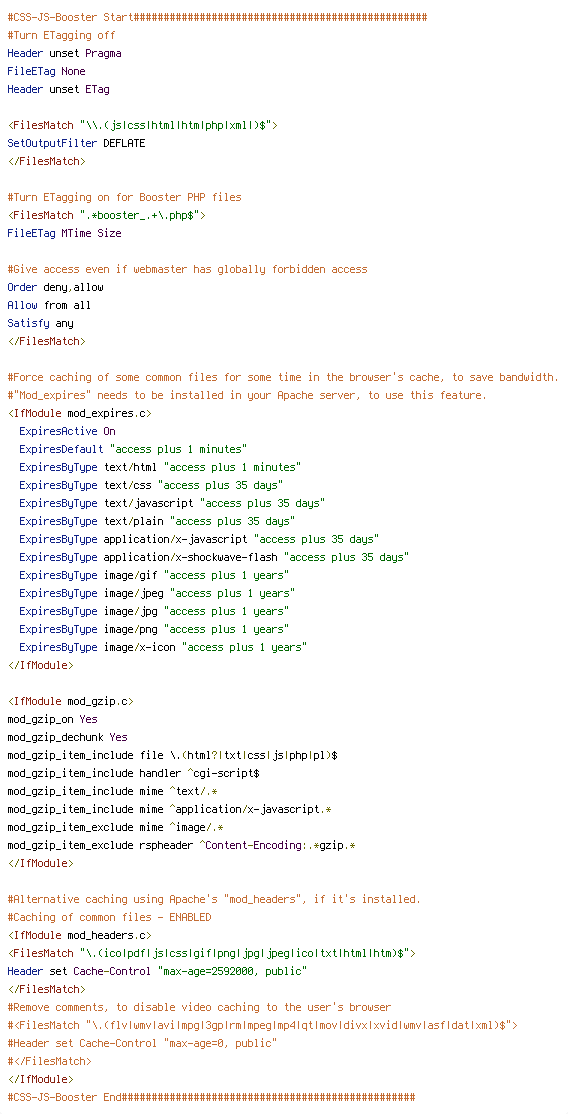Click 'ExpiresByType text/css' line

click(151, 485)
